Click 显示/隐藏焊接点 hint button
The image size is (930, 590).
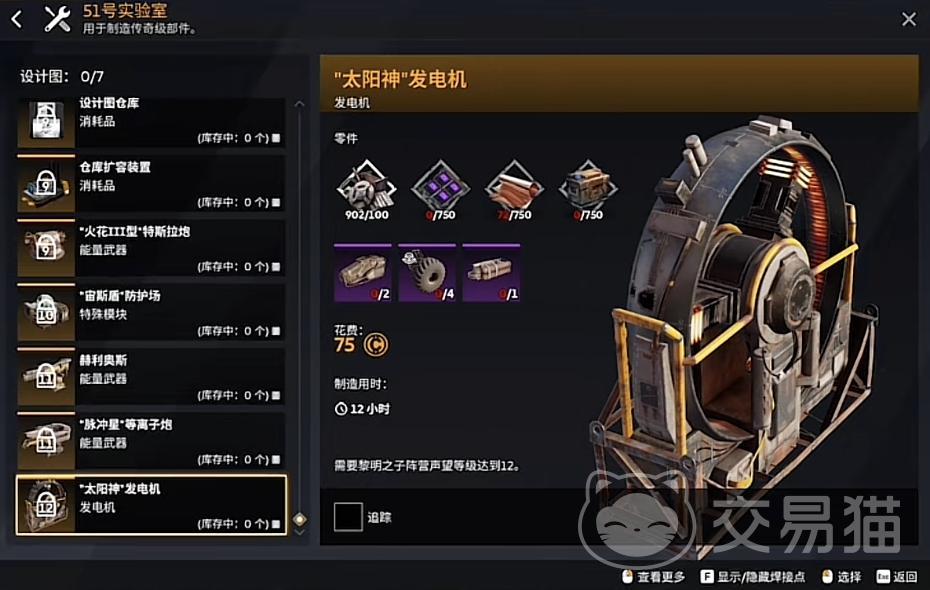click(x=753, y=576)
